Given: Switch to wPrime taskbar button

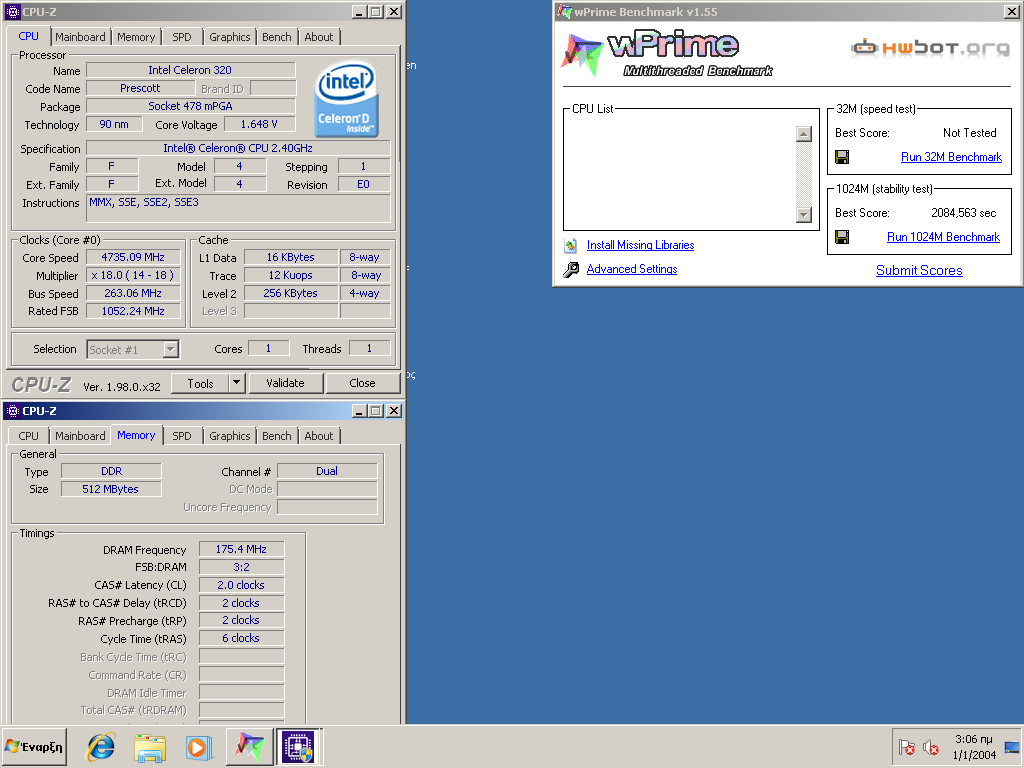Looking at the screenshot, I should point(249,746).
